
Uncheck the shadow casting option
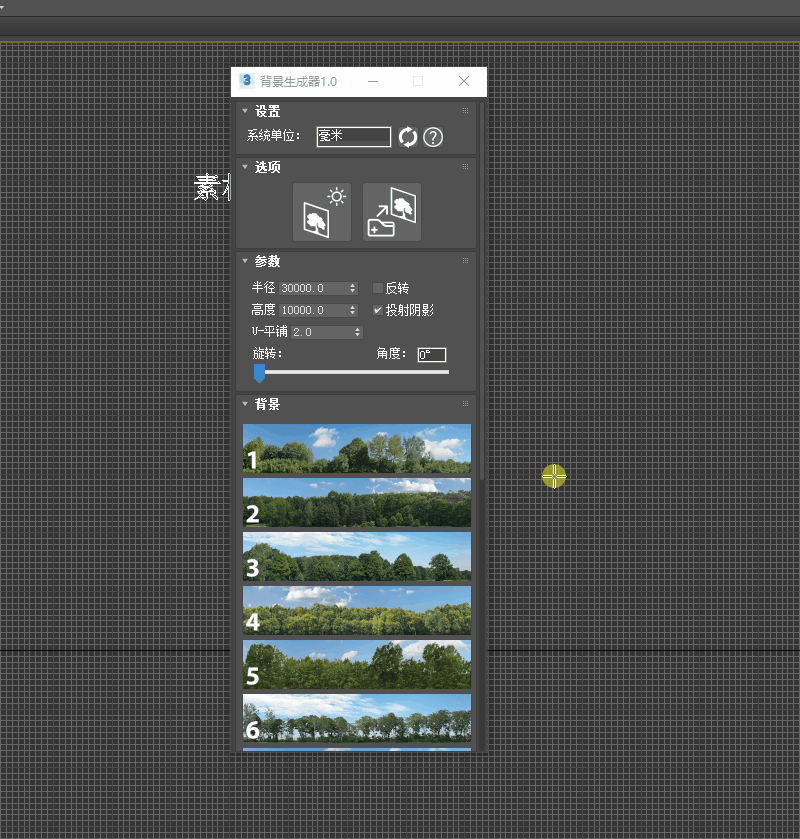coord(377,309)
